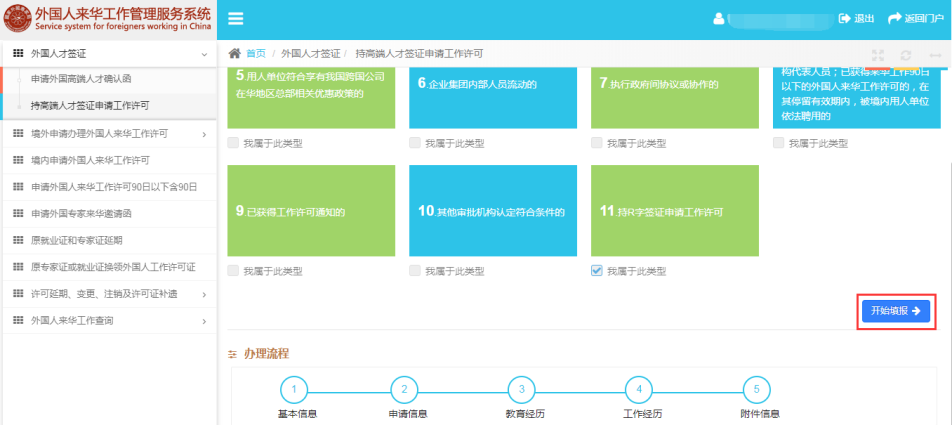
Task: Click step 2 circle 申请信息
Action: 404,390
